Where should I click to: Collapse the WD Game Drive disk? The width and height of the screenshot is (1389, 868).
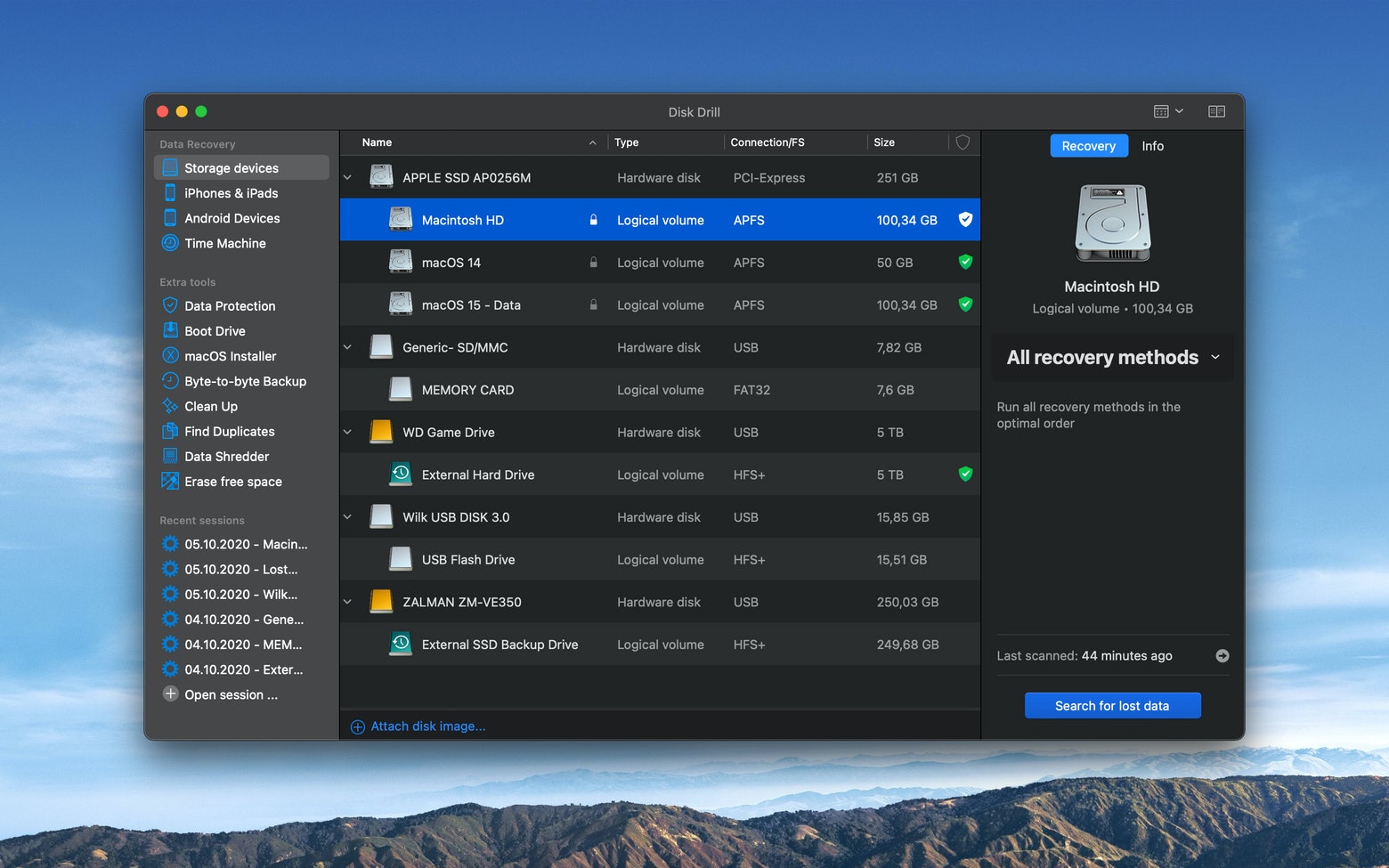point(348,432)
